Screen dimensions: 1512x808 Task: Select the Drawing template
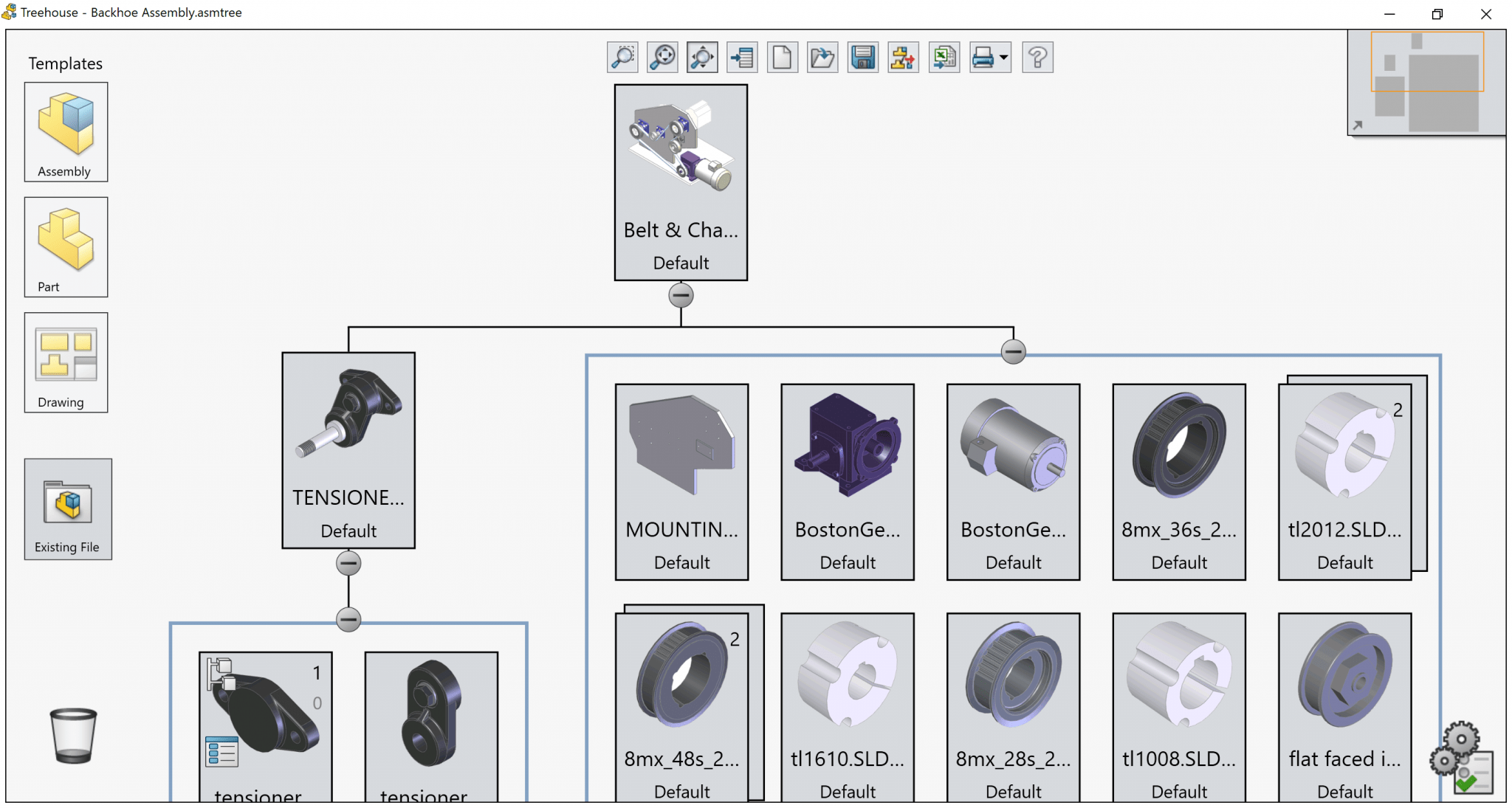click(66, 362)
